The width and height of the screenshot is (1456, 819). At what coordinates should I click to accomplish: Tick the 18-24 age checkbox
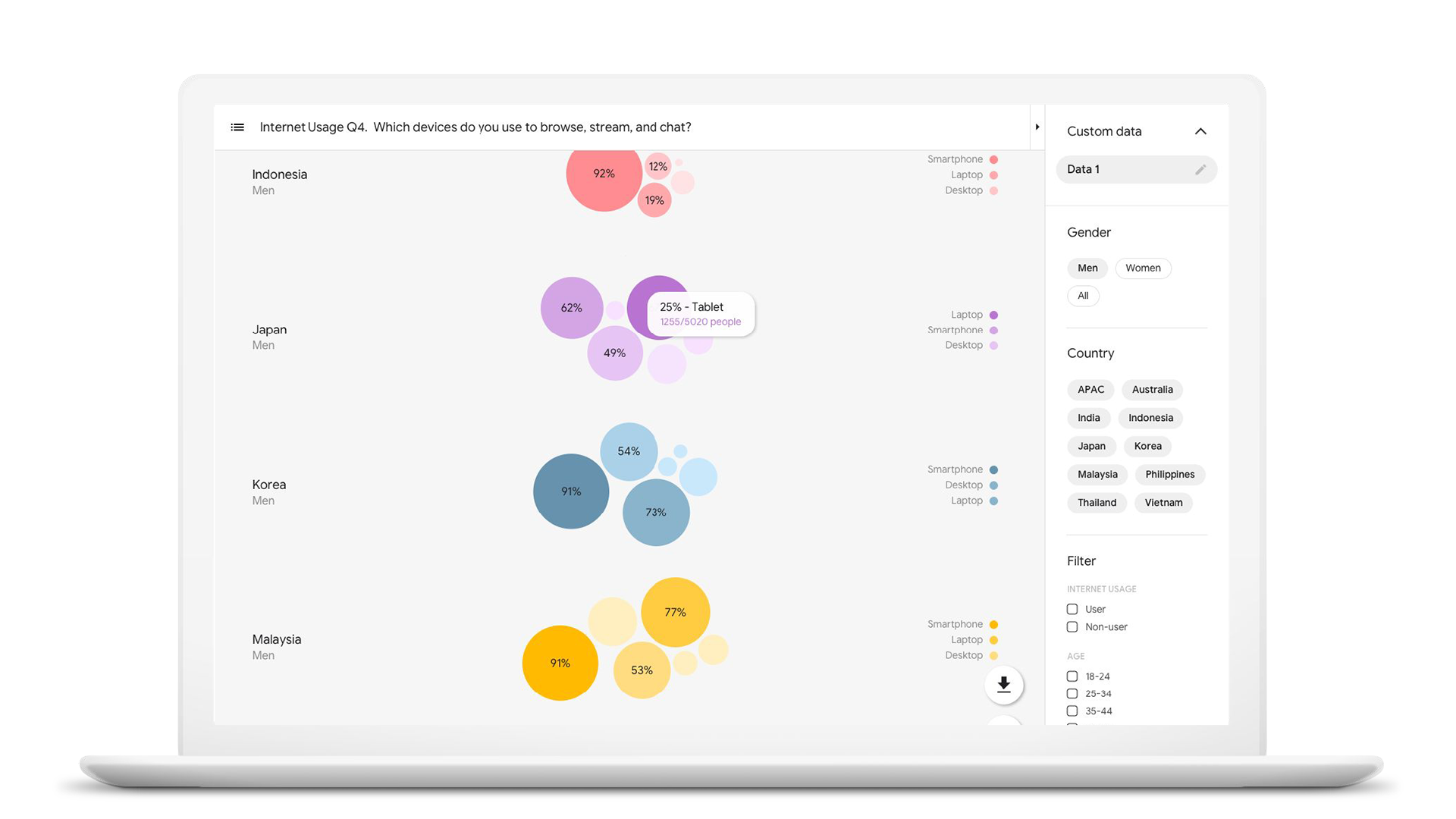click(1072, 676)
